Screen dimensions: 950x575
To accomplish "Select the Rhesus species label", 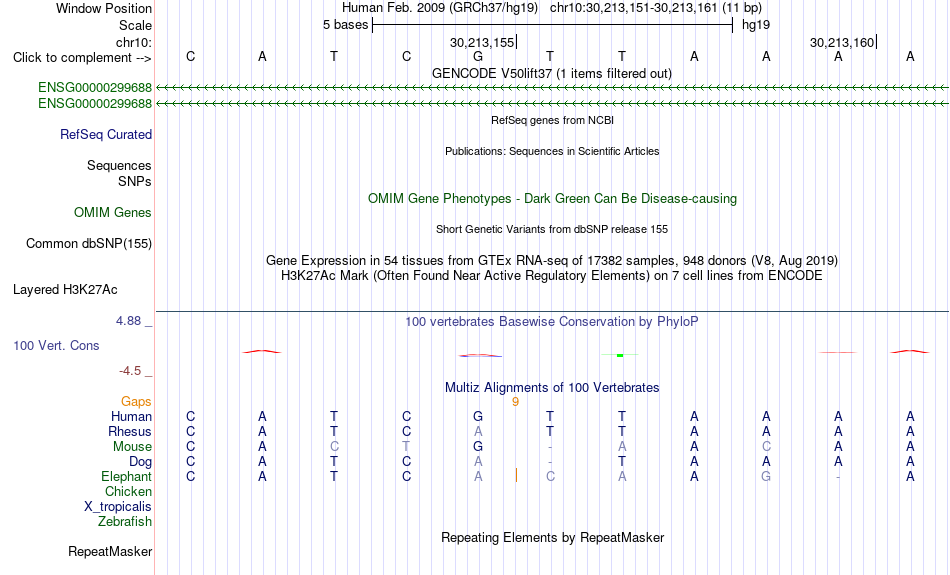I will (x=129, y=431).
